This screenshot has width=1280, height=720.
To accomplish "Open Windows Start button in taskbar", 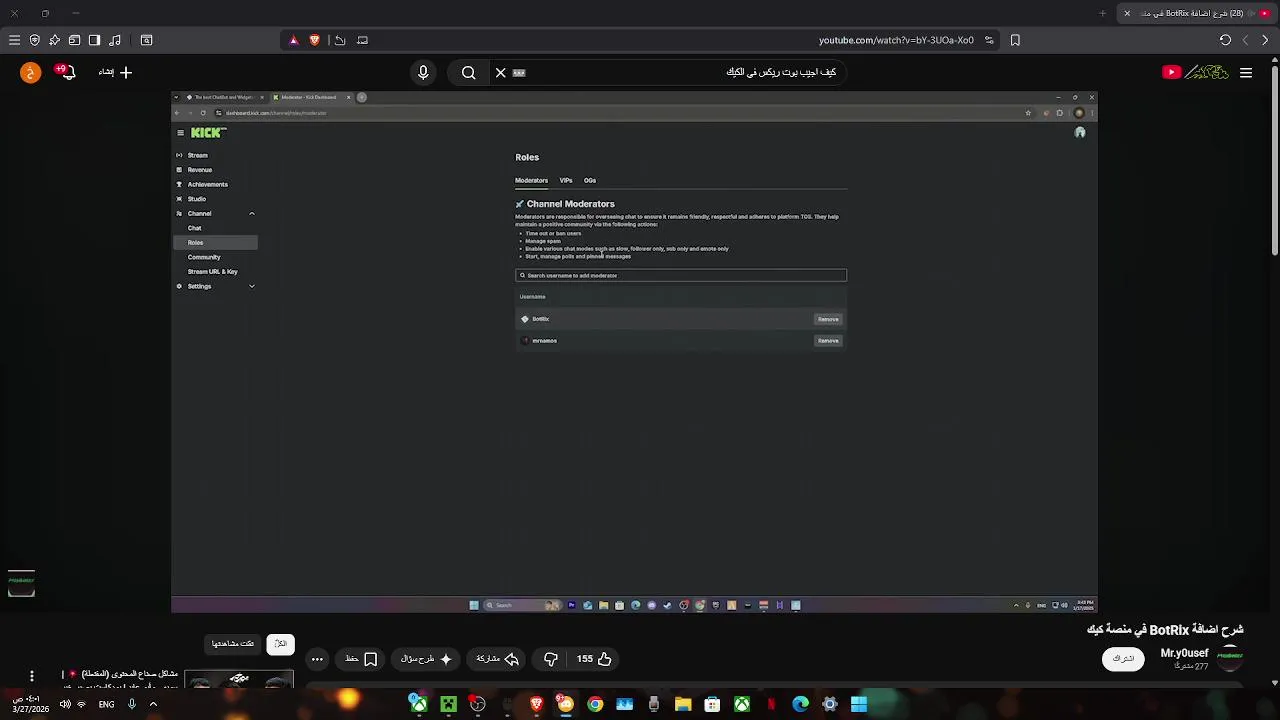I will 859,705.
